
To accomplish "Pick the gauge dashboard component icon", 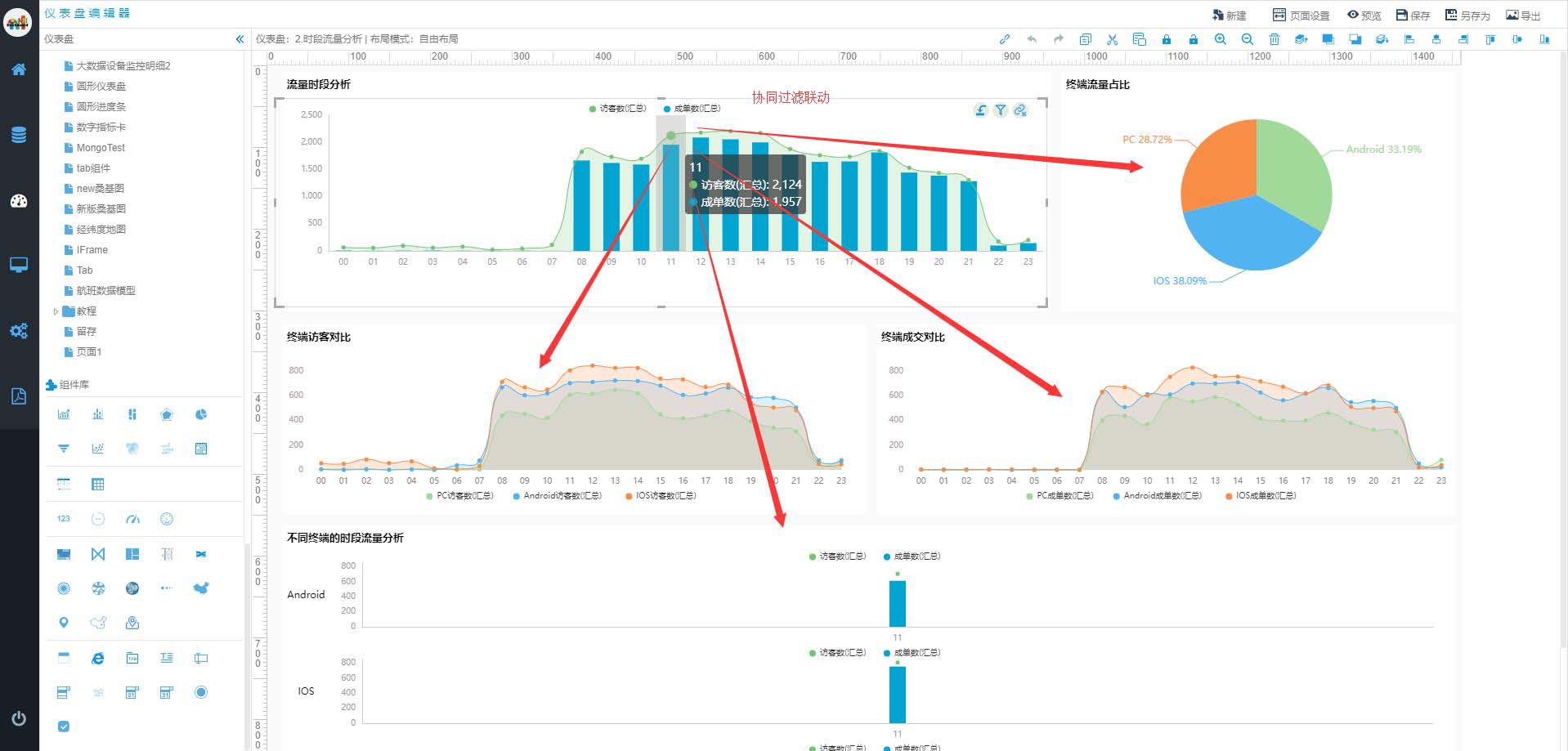I will (132, 519).
